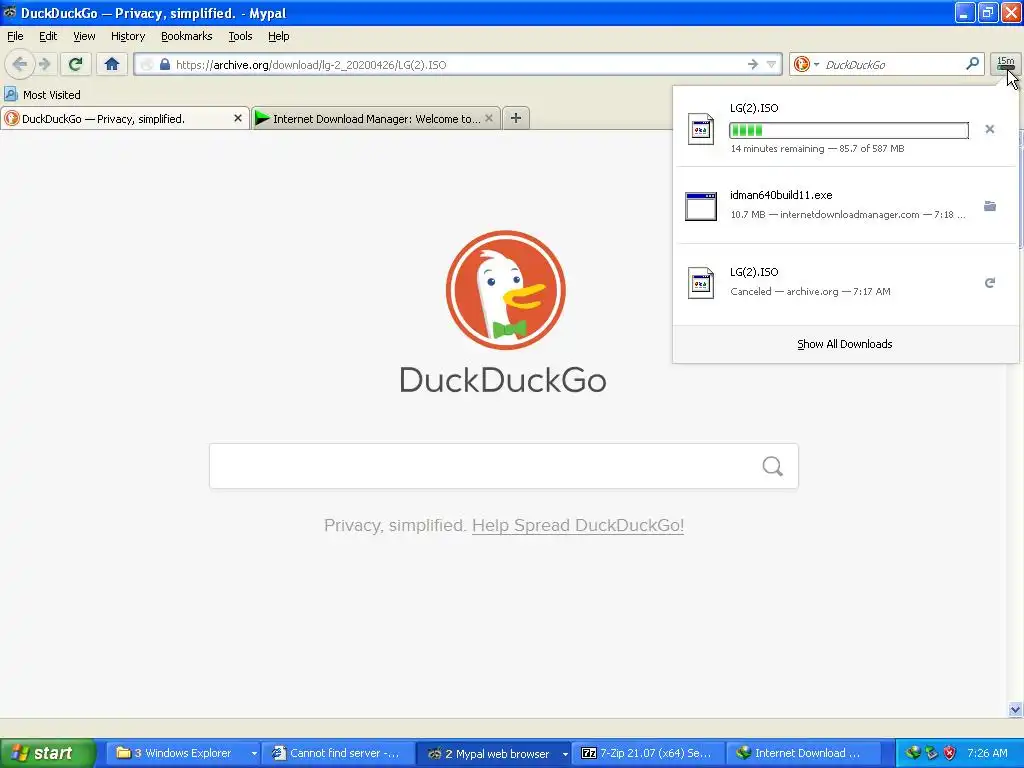Click Show All Downloads
1024x768 pixels.
844,344
